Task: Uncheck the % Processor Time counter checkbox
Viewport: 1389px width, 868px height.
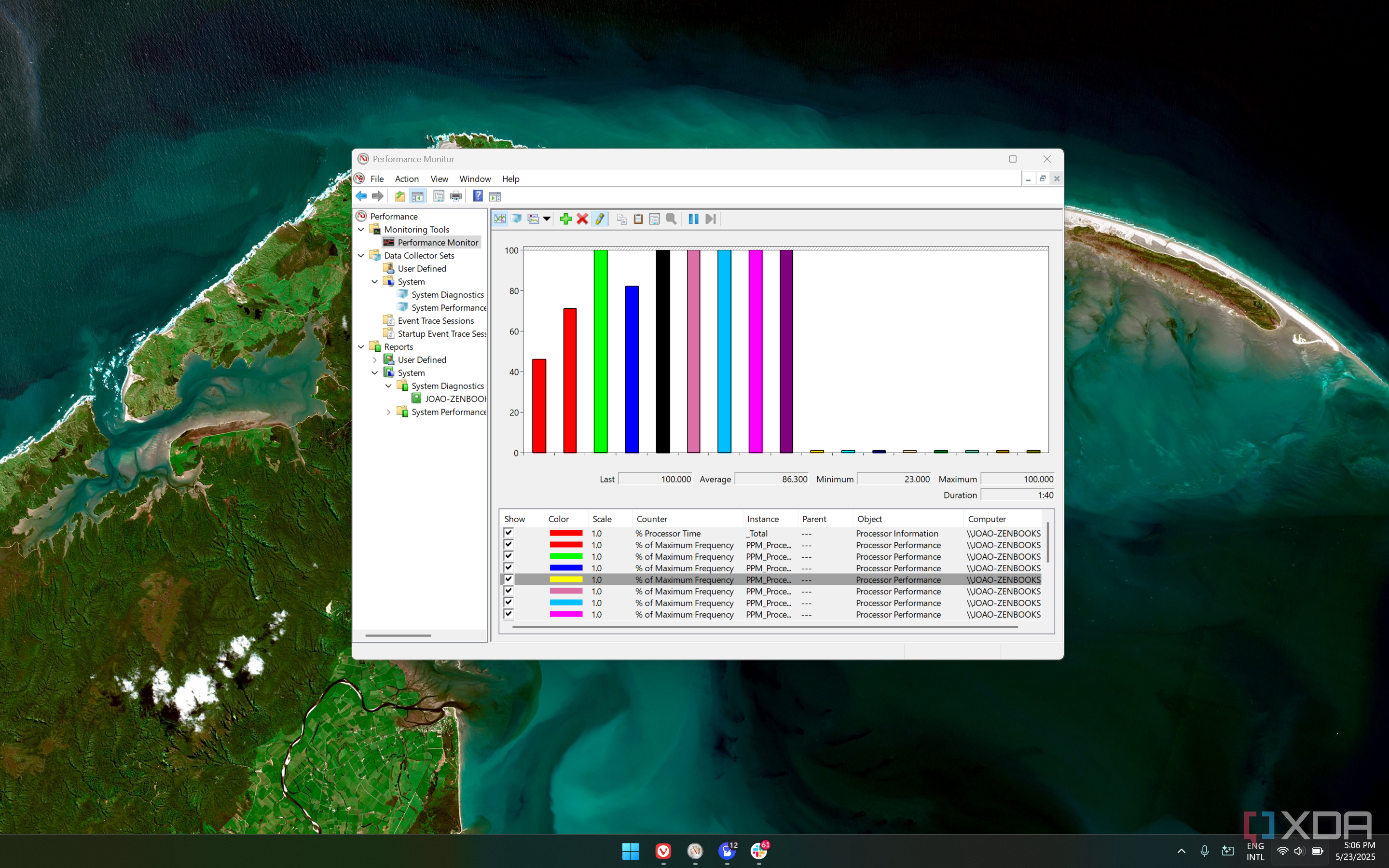Action: click(508, 533)
